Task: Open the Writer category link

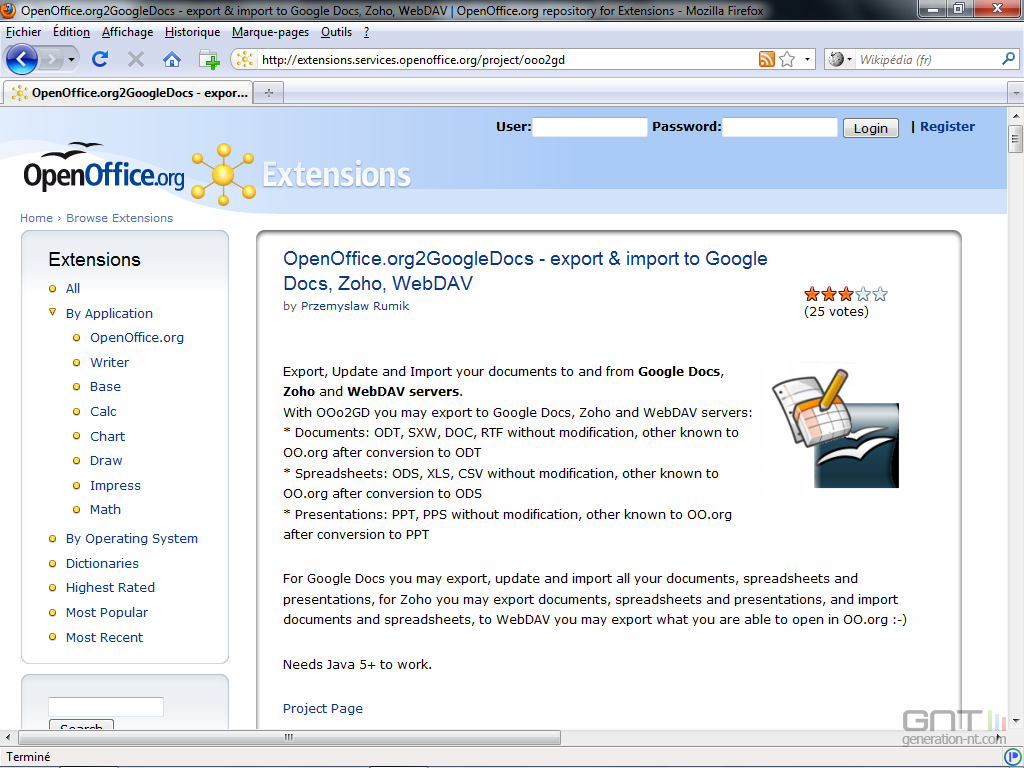Action: (110, 362)
